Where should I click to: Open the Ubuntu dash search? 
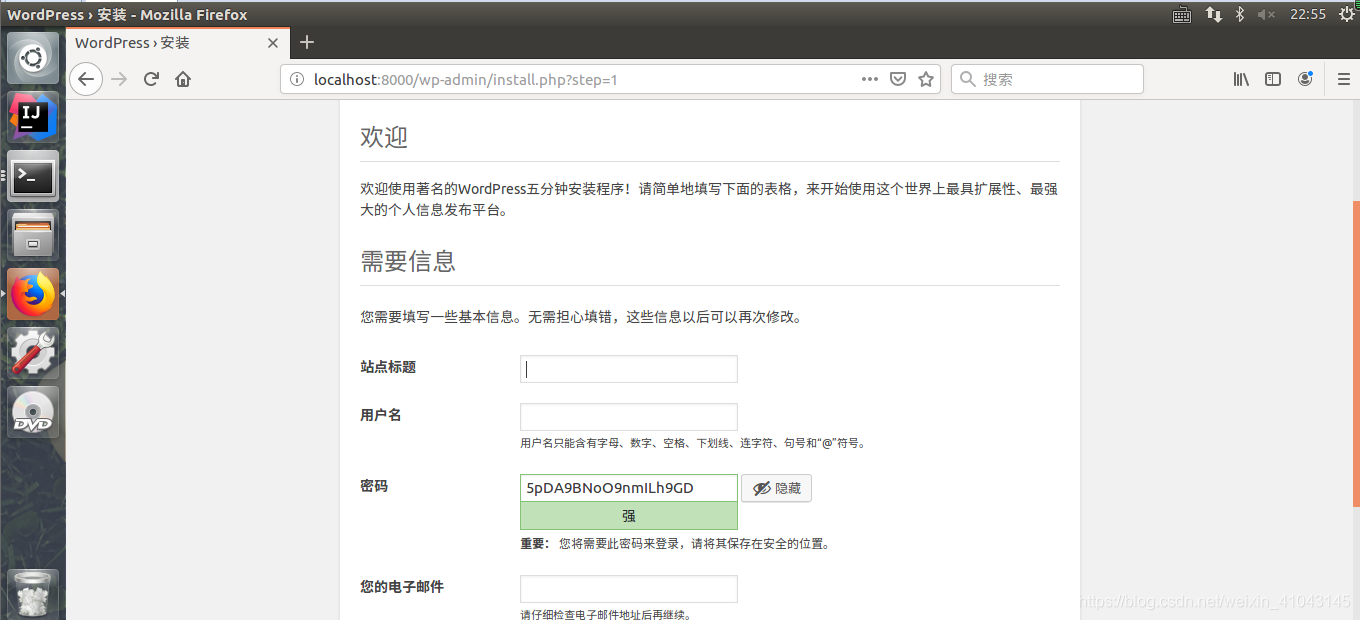point(33,59)
